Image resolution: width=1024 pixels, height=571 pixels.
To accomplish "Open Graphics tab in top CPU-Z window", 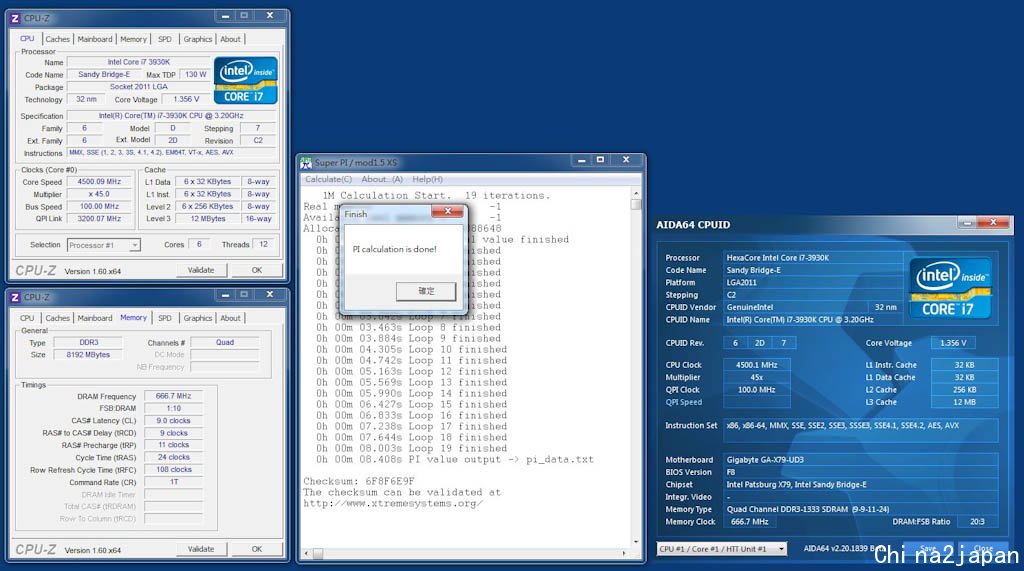I will (x=197, y=39).
